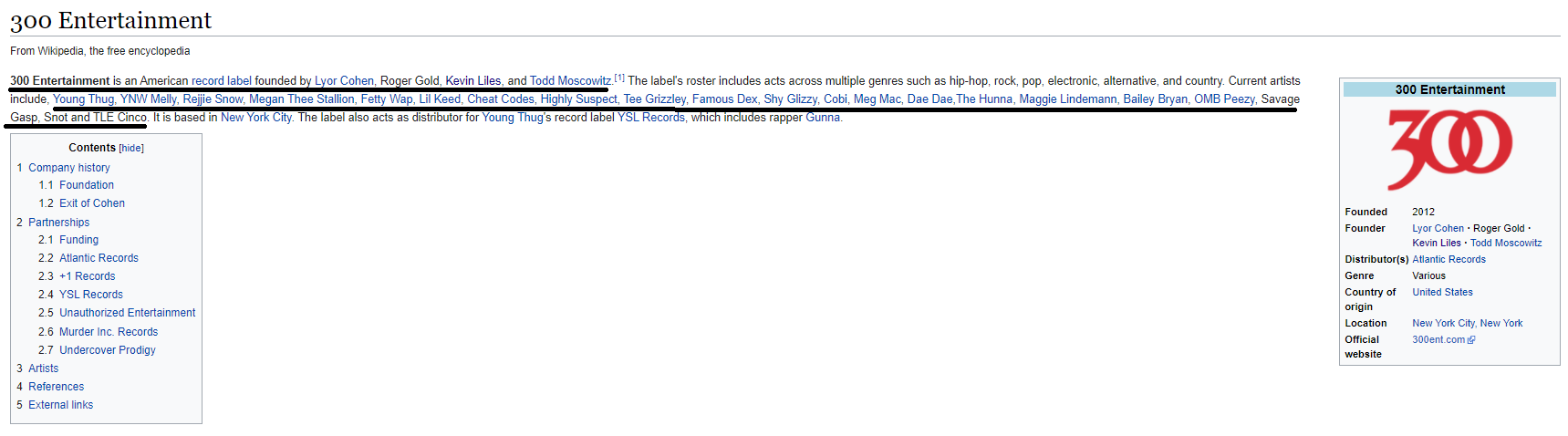Viewport: 1568px width, 436px height.
Task: Open the Cobi link
Action: tap(835, 99)
